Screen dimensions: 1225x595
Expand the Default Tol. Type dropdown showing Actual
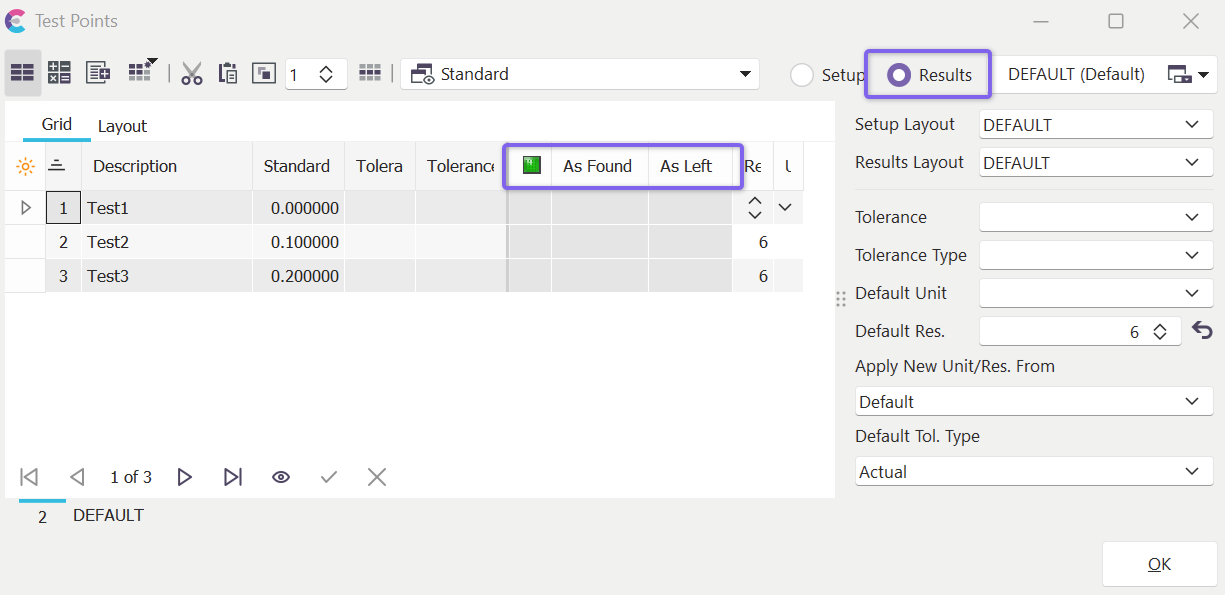1029,472
